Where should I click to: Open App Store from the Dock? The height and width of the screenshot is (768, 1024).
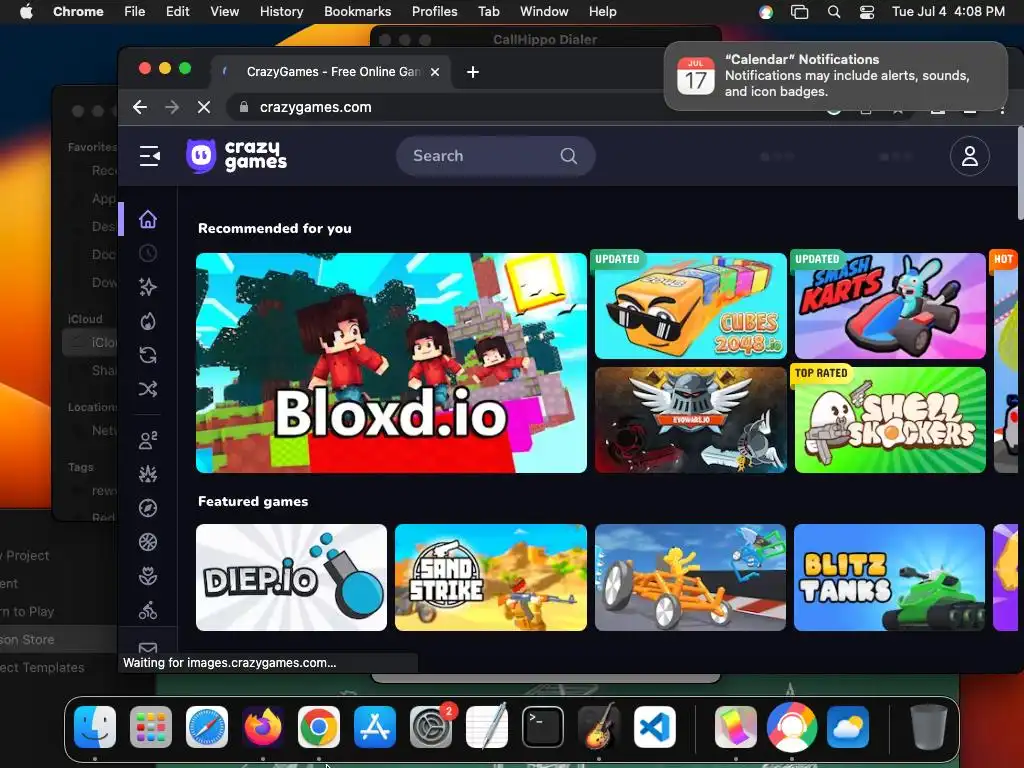click(x=375, y=727)
